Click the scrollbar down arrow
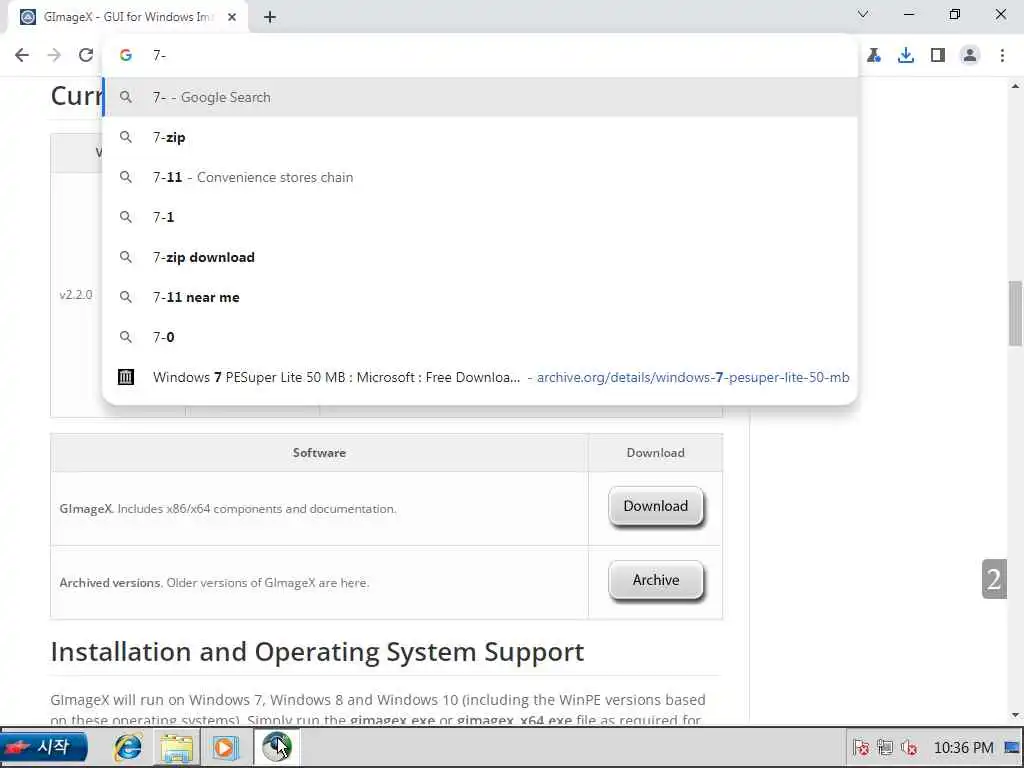The height and width of the screenshot is (768, 1024). coord(1015,715)
